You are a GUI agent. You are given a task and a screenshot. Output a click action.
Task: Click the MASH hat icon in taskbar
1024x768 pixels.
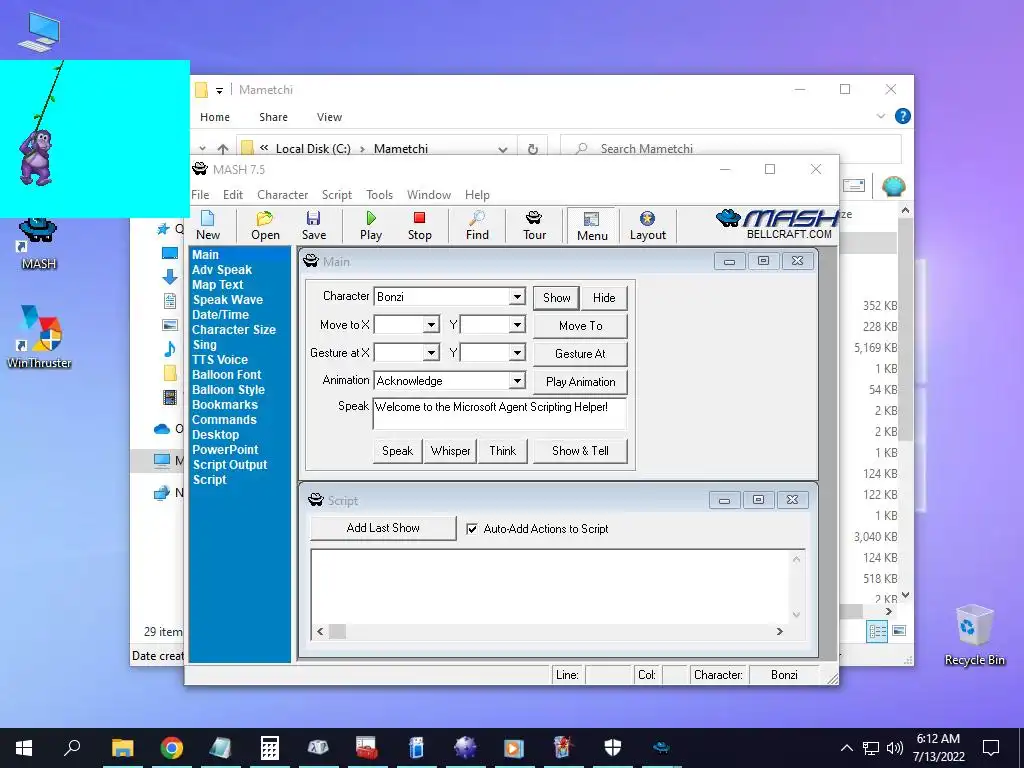pyautogui.click(x=661, y=748)
